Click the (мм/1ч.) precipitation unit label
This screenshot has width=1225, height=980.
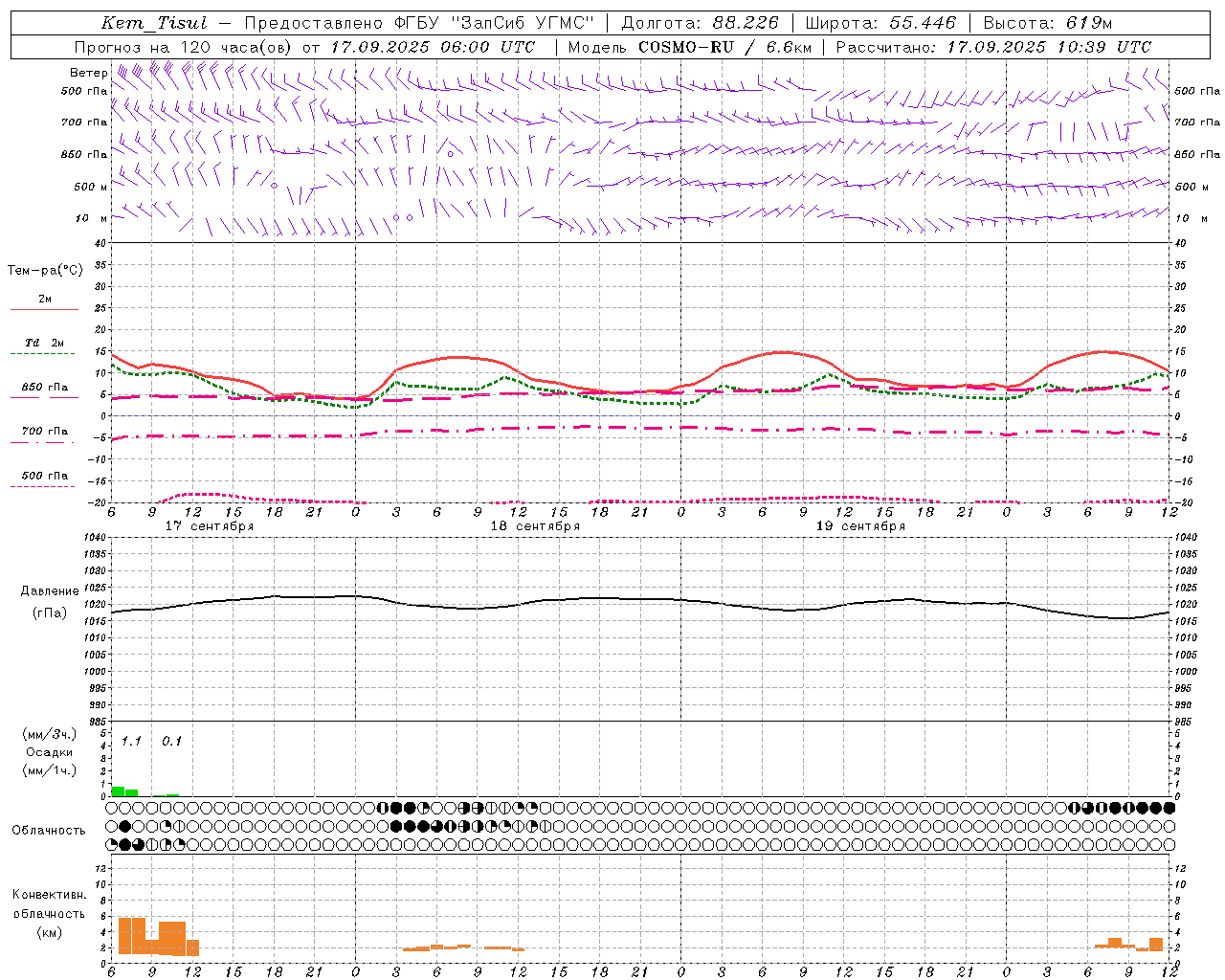tap(50, 770)
